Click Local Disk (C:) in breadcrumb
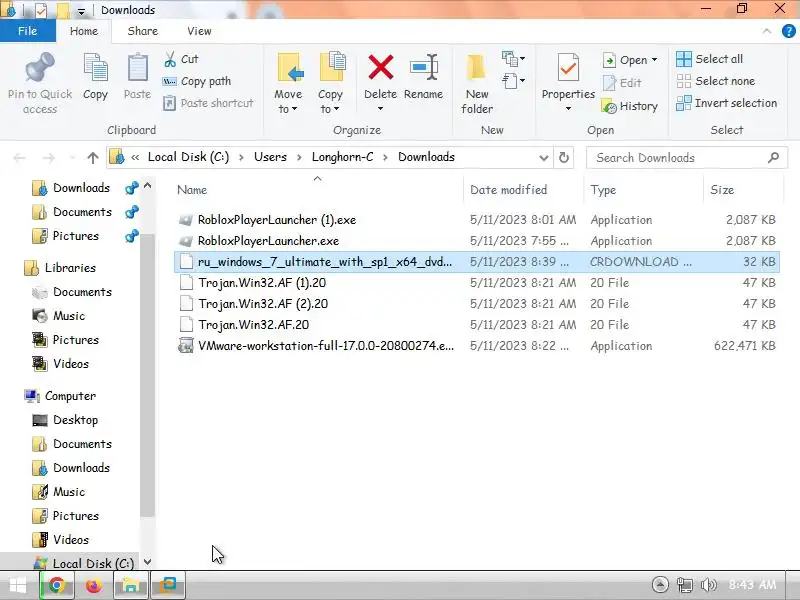Image resolution: width=800 pixels, height=600 pixels. coord(188,157)
